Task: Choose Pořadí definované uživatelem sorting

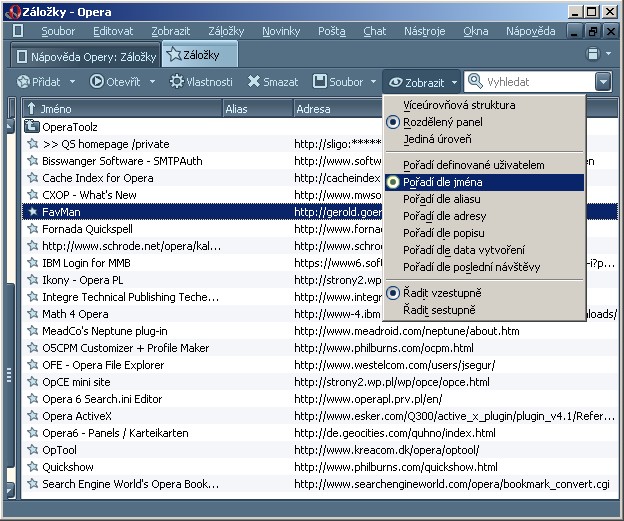Action: (x=484, y=165)
